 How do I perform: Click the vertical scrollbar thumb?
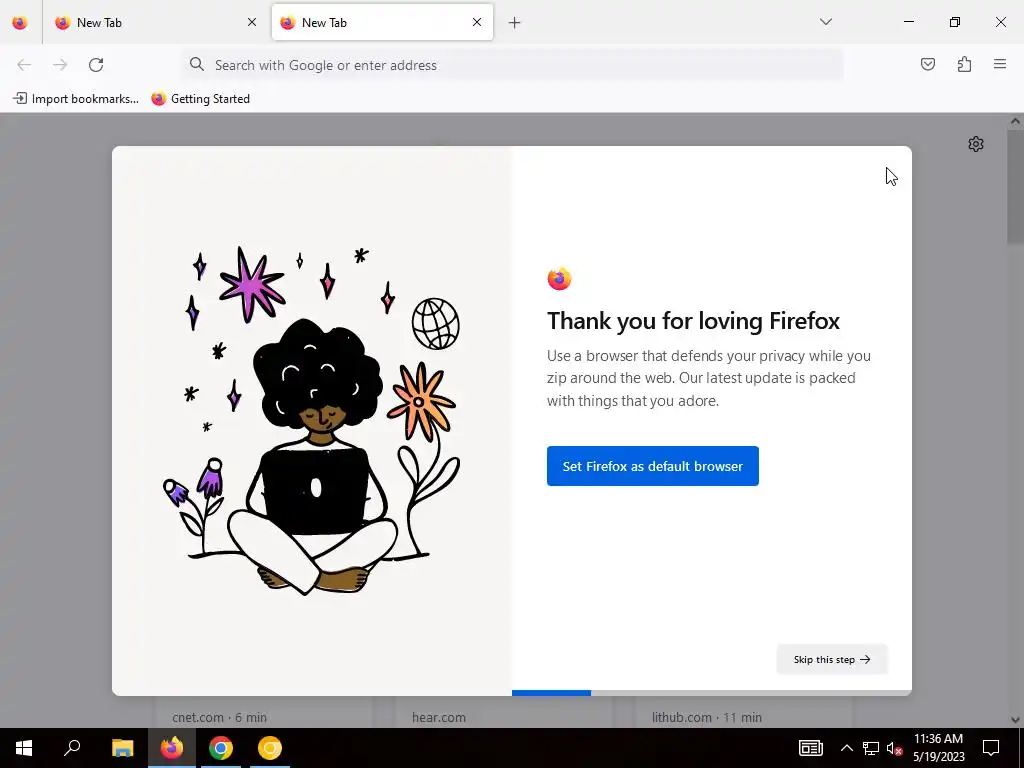(x=1015, y=186)
